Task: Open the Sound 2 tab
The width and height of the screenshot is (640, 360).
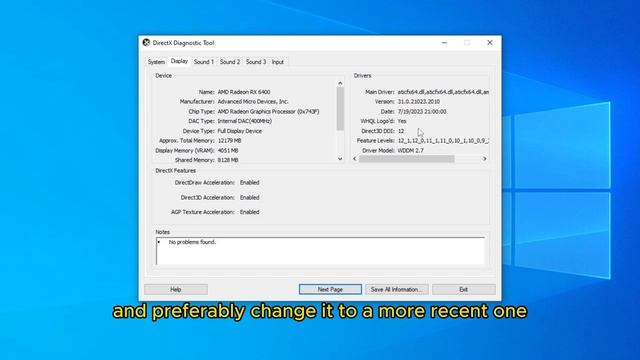Action: [x=230, y=62]
